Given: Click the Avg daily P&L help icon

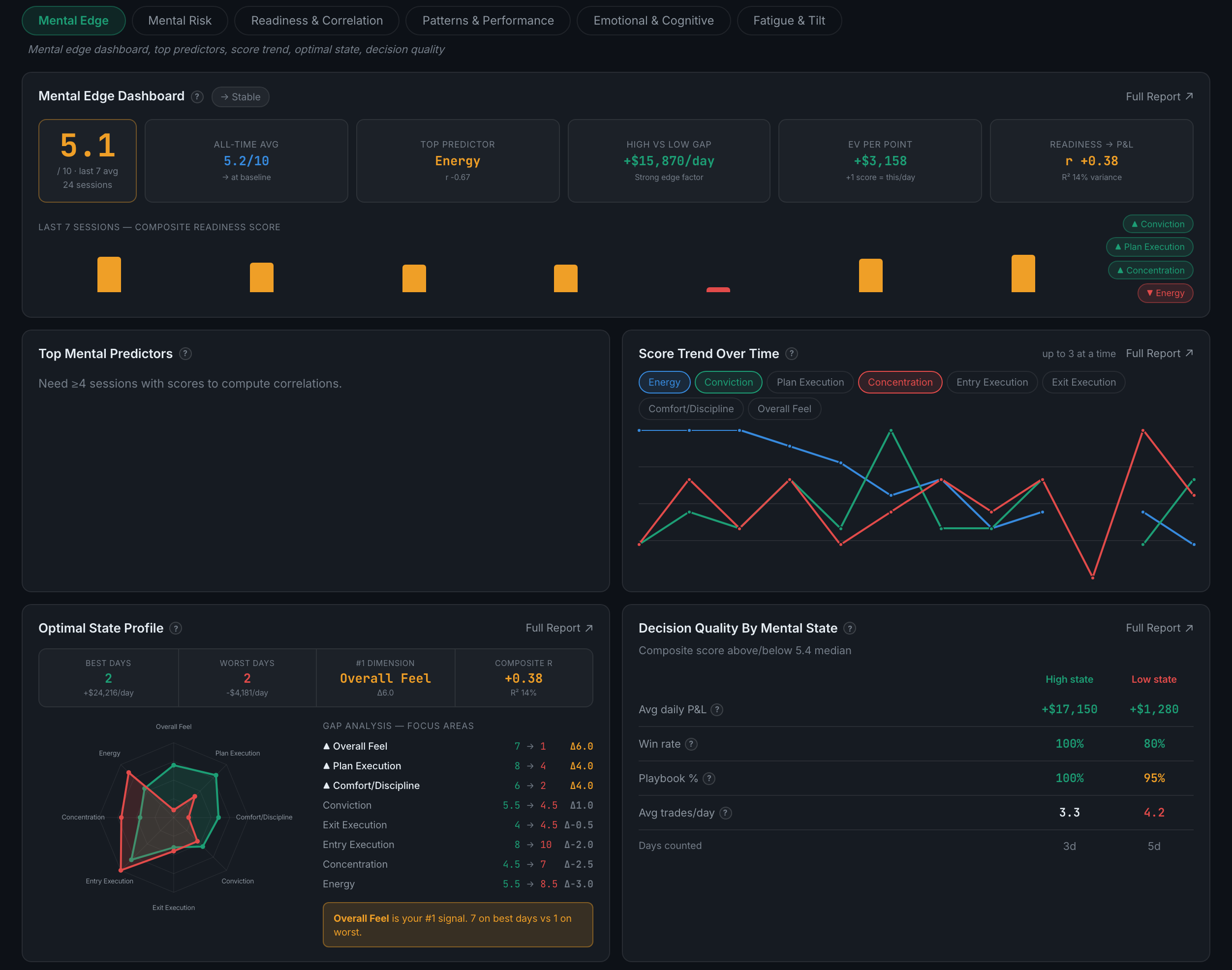Looking at the screenshot, I should tap(717, 709).
